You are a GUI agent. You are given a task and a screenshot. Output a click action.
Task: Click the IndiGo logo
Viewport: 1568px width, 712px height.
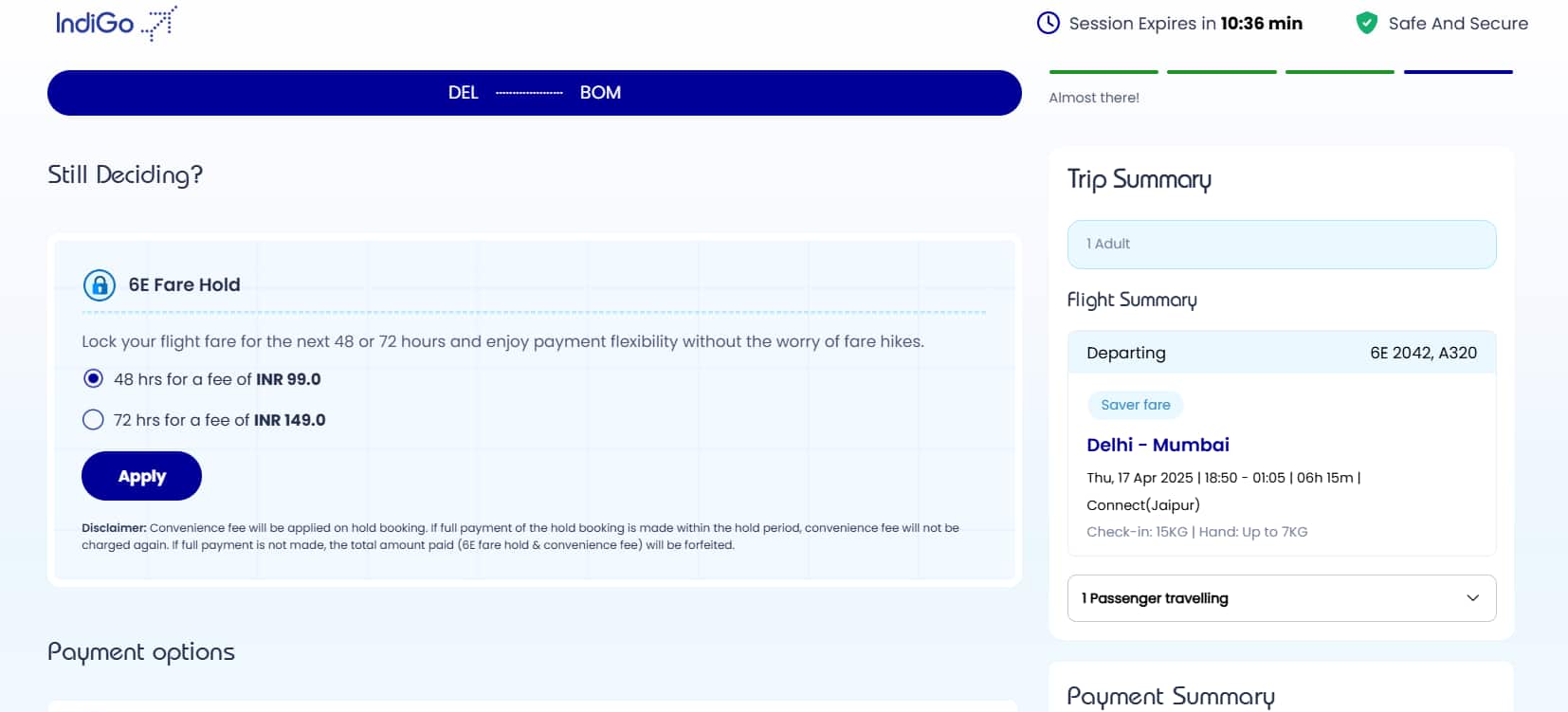(x=116, y=23)
